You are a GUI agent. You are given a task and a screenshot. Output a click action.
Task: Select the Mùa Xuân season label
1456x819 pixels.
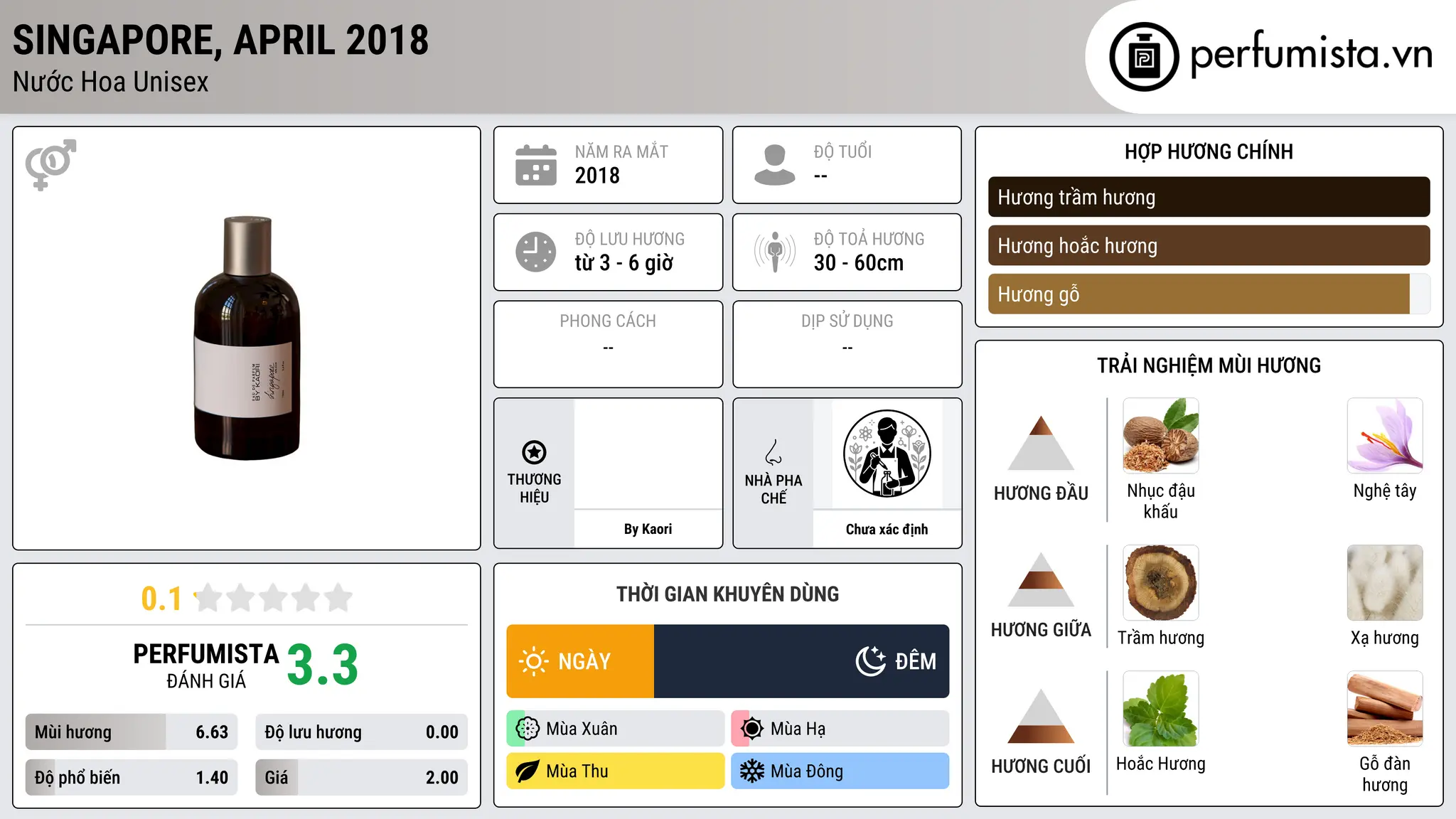coord(582,729)
